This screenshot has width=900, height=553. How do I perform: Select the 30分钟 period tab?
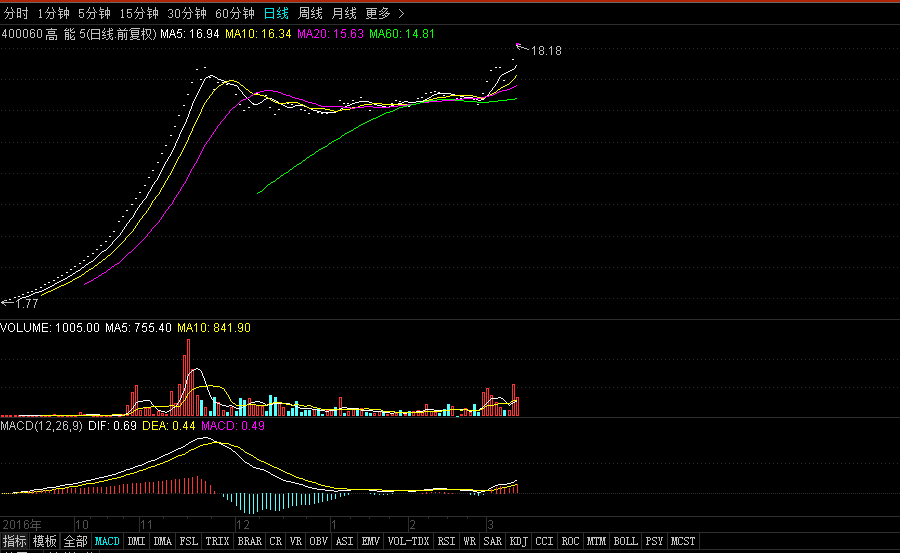(x=187, y=13)
